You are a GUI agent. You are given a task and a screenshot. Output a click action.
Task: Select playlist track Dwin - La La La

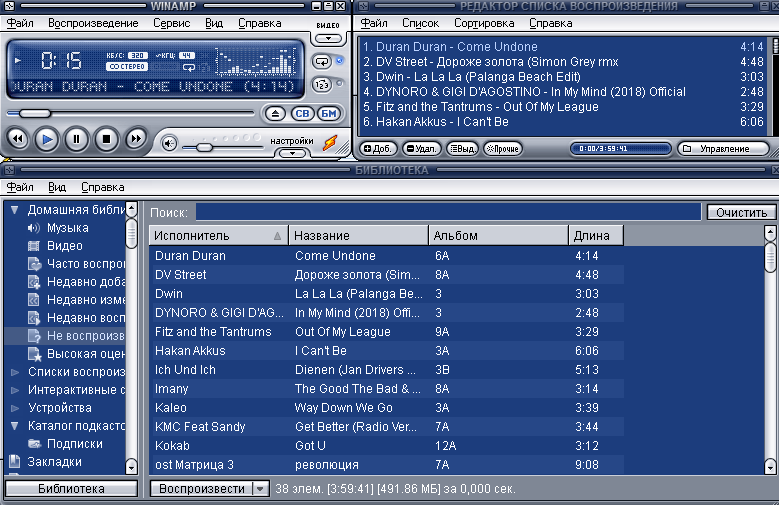click(563, 77)
